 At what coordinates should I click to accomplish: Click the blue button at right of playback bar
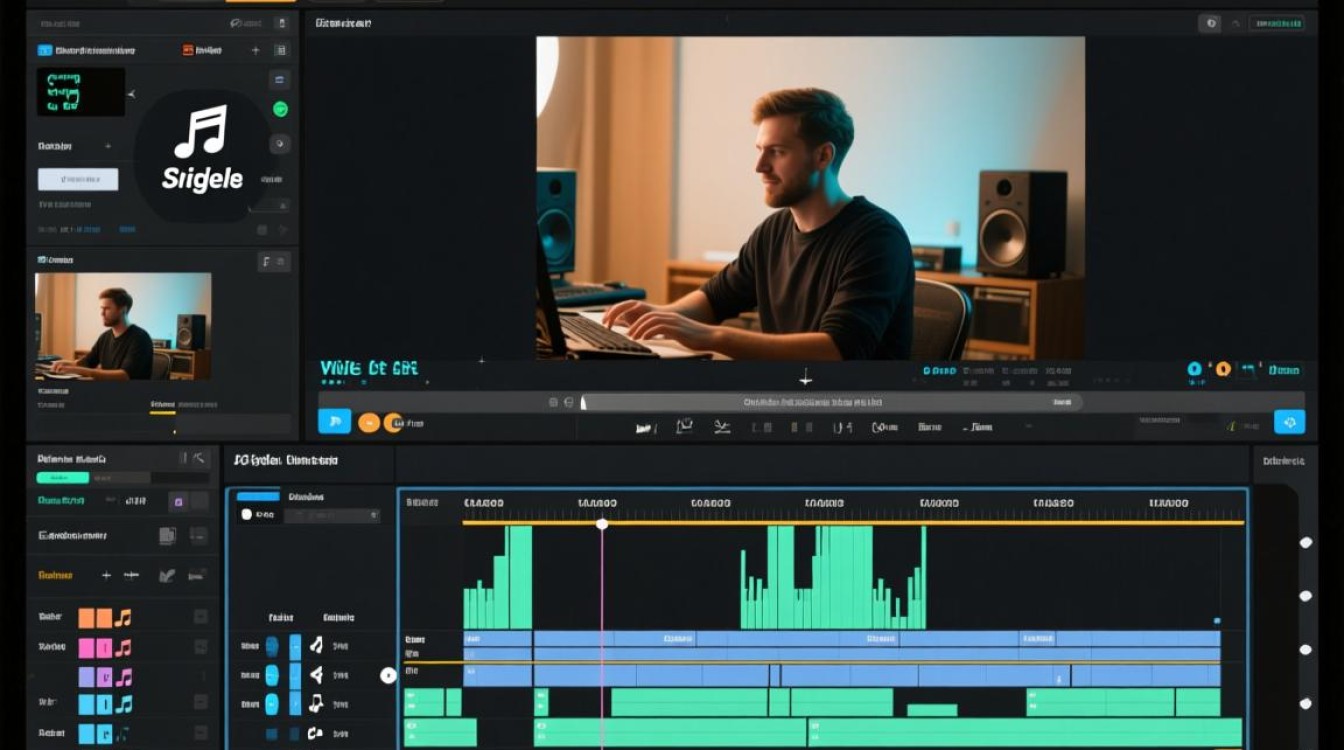(1290, 422)
